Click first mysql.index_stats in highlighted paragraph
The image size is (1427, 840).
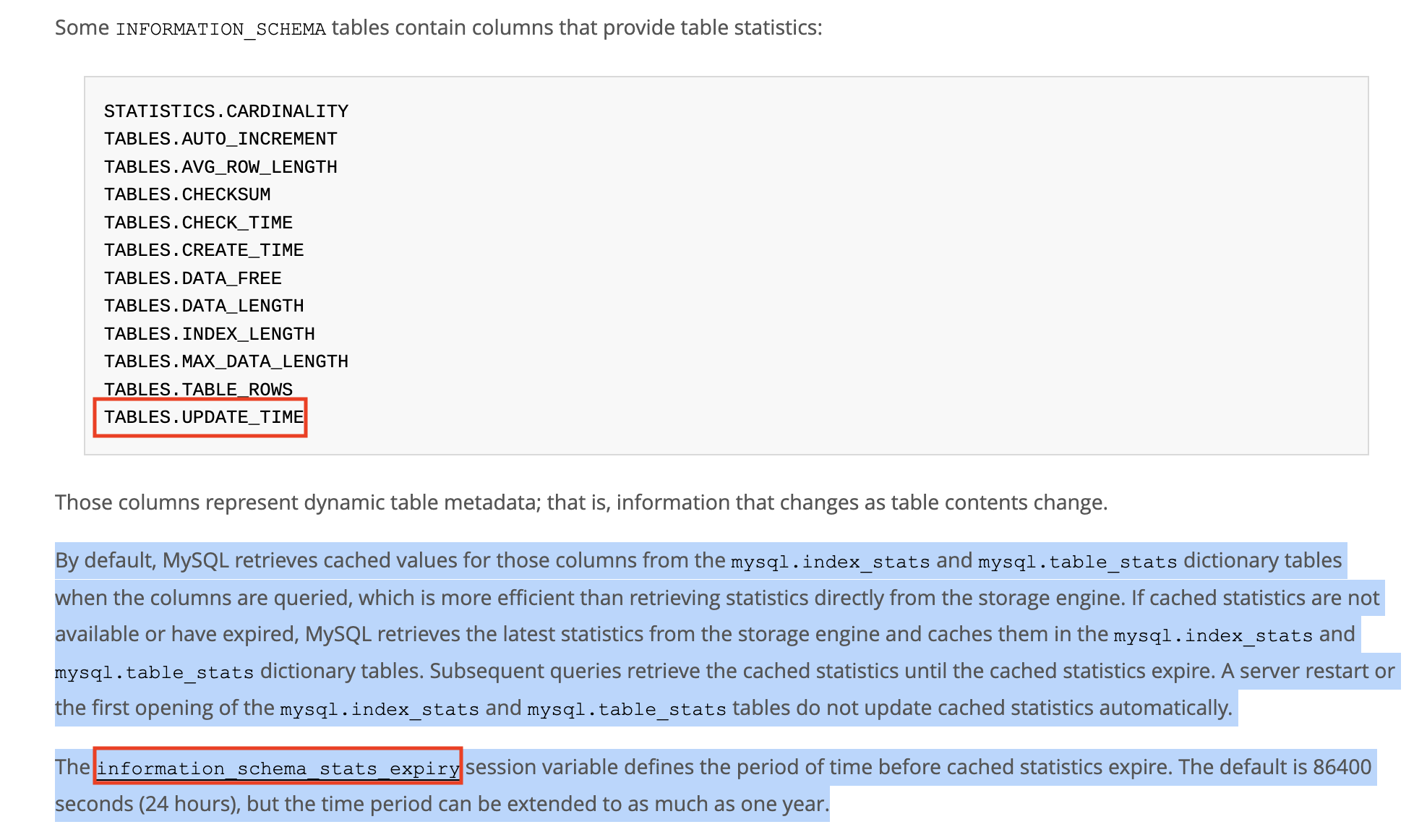pos(831,562)
